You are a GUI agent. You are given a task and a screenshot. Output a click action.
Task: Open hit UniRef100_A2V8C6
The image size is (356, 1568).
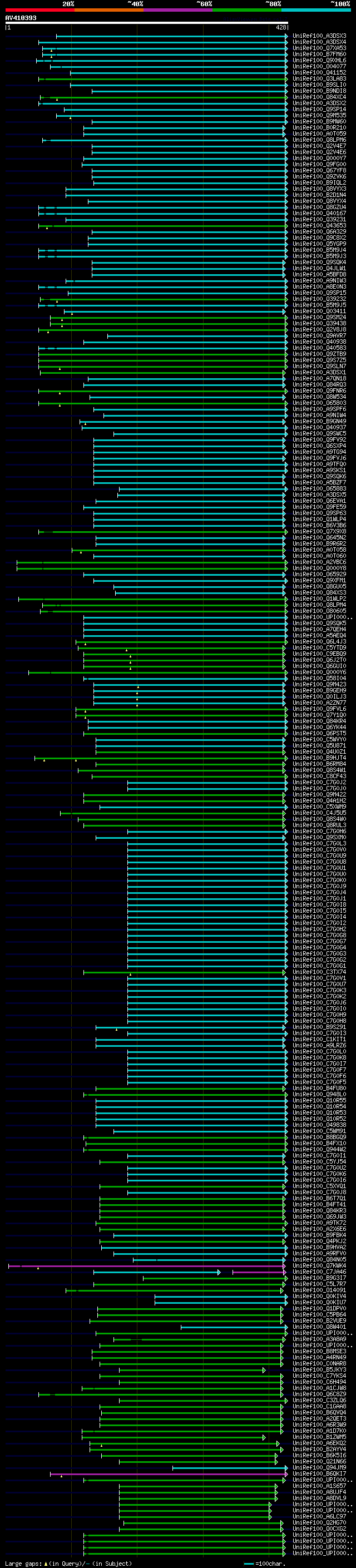click(319, 562)
